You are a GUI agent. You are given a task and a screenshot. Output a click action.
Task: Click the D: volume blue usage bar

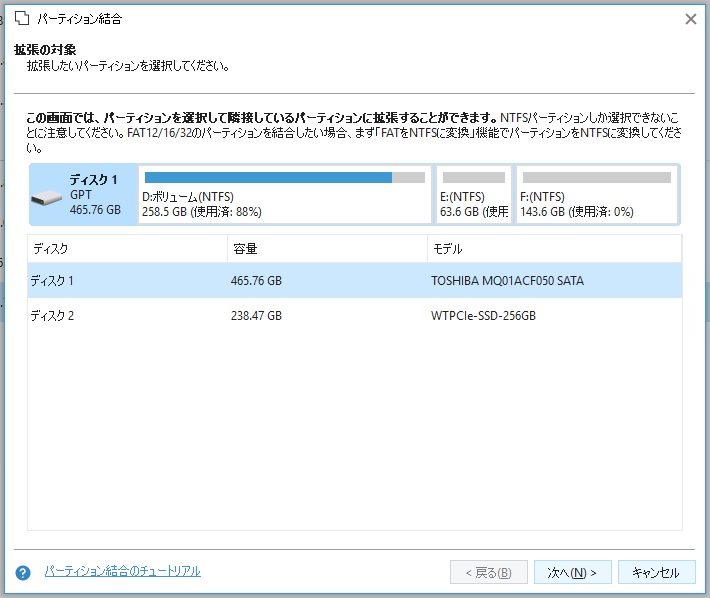click(268, 178)
